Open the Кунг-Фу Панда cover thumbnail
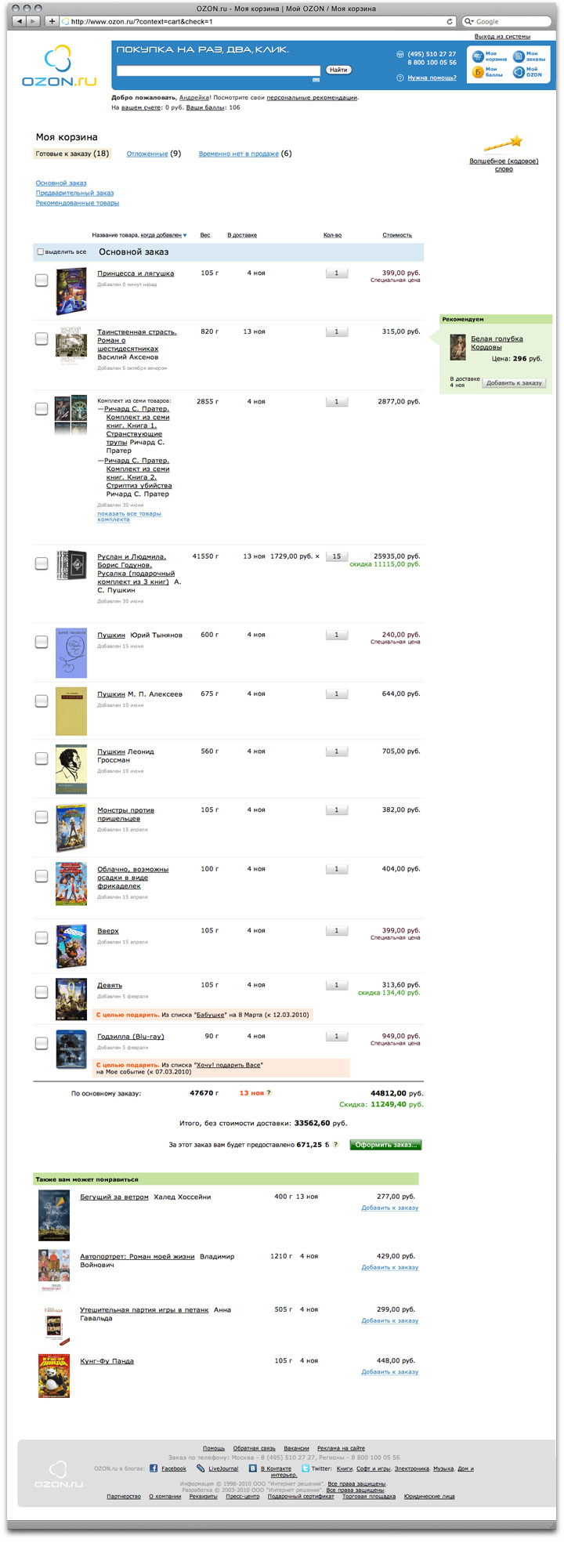 click(x=54, y=1375)
